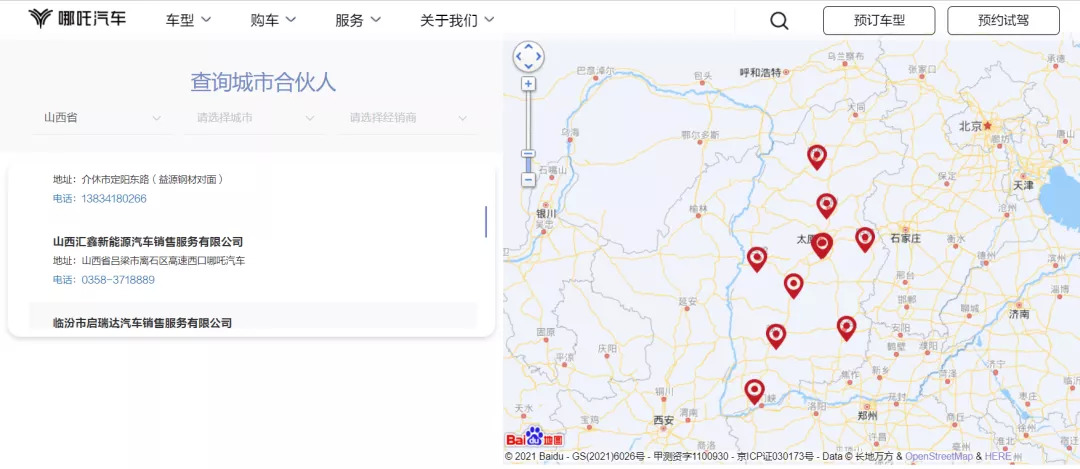Click the 济南 city label on map

(1019, 313)
